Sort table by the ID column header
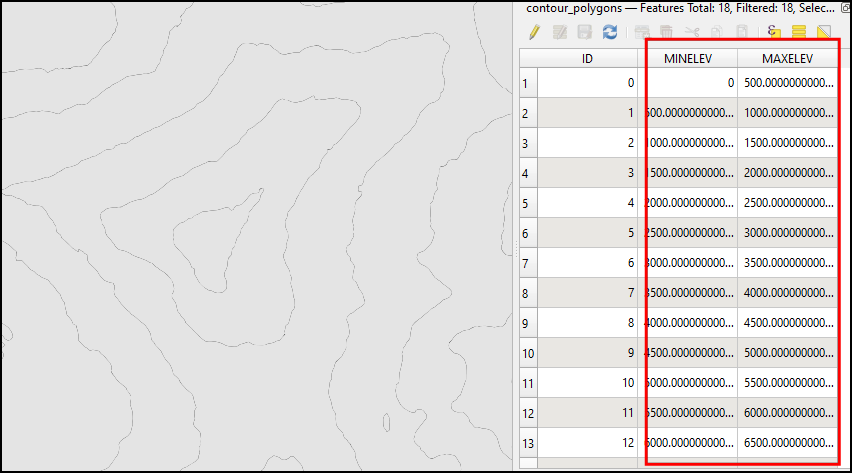Screen dimensions: 852x473 point(587,58)
